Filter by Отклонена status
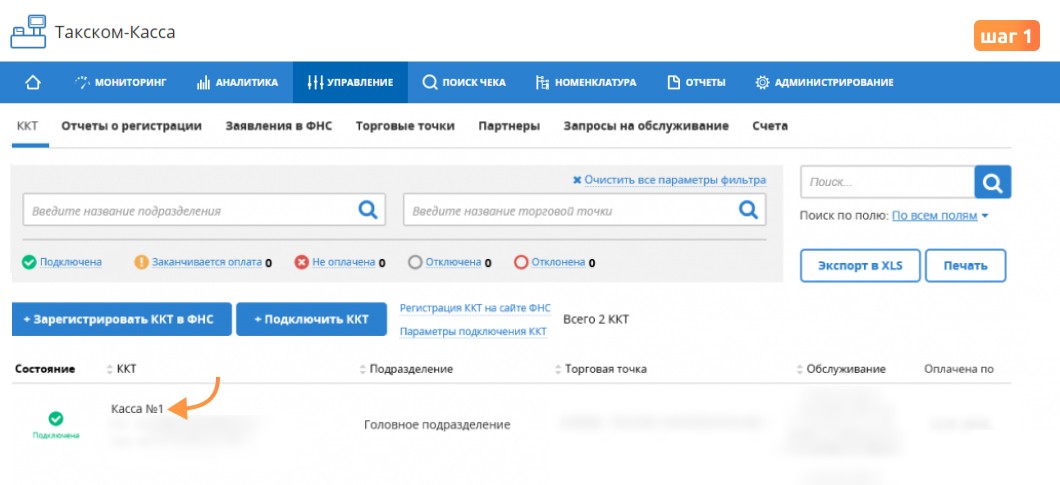The width and height of the screenshot is (1060, 485). click(558, 262)
